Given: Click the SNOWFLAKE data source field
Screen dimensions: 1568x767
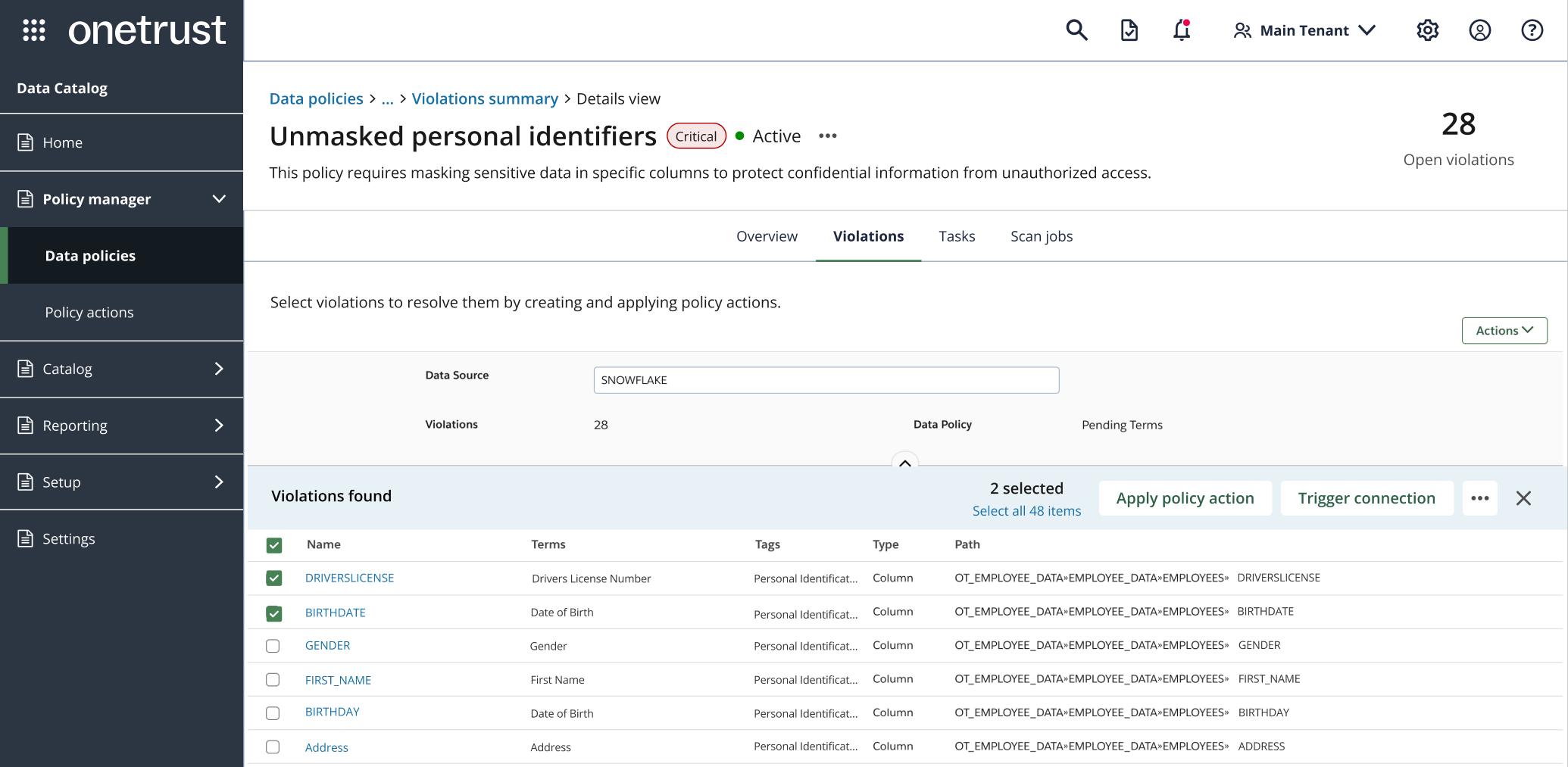Looking at the screenshot, I should pos(826,380).
